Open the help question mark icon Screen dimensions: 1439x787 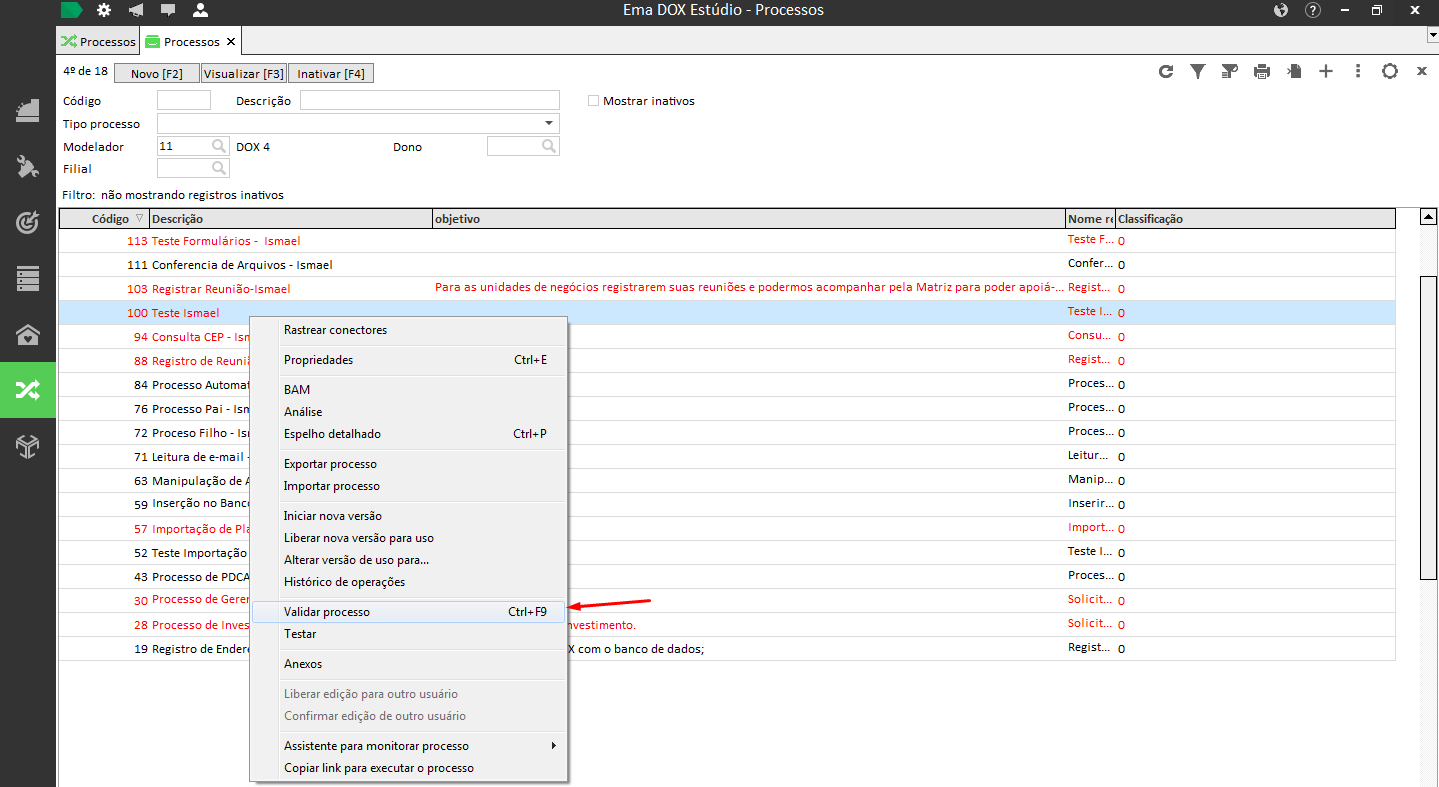(1313, 10)
